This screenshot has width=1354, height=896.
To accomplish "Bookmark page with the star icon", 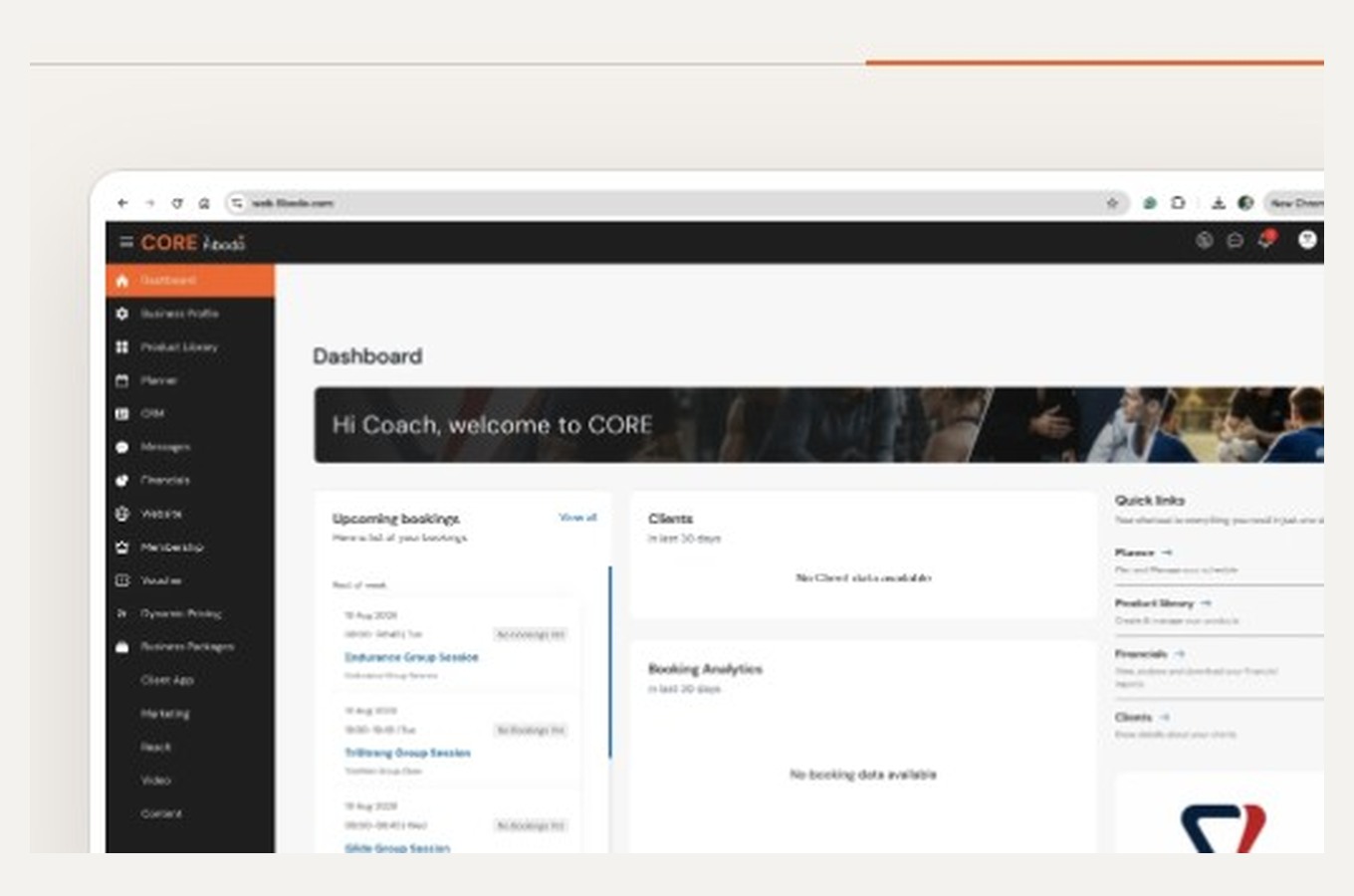I will pos(1112,203).
